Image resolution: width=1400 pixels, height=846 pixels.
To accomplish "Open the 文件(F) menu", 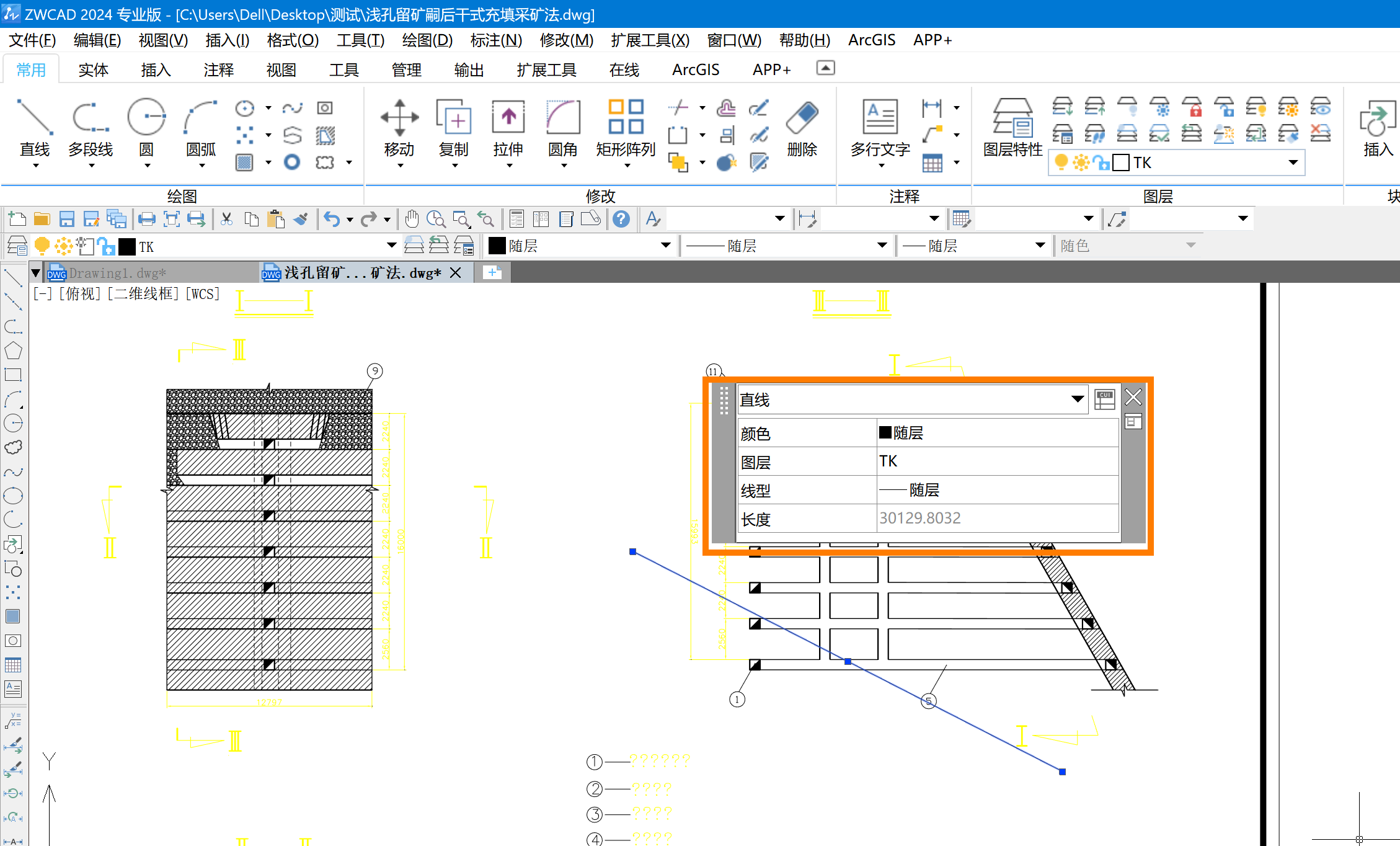I will click(x=32, y=40).
